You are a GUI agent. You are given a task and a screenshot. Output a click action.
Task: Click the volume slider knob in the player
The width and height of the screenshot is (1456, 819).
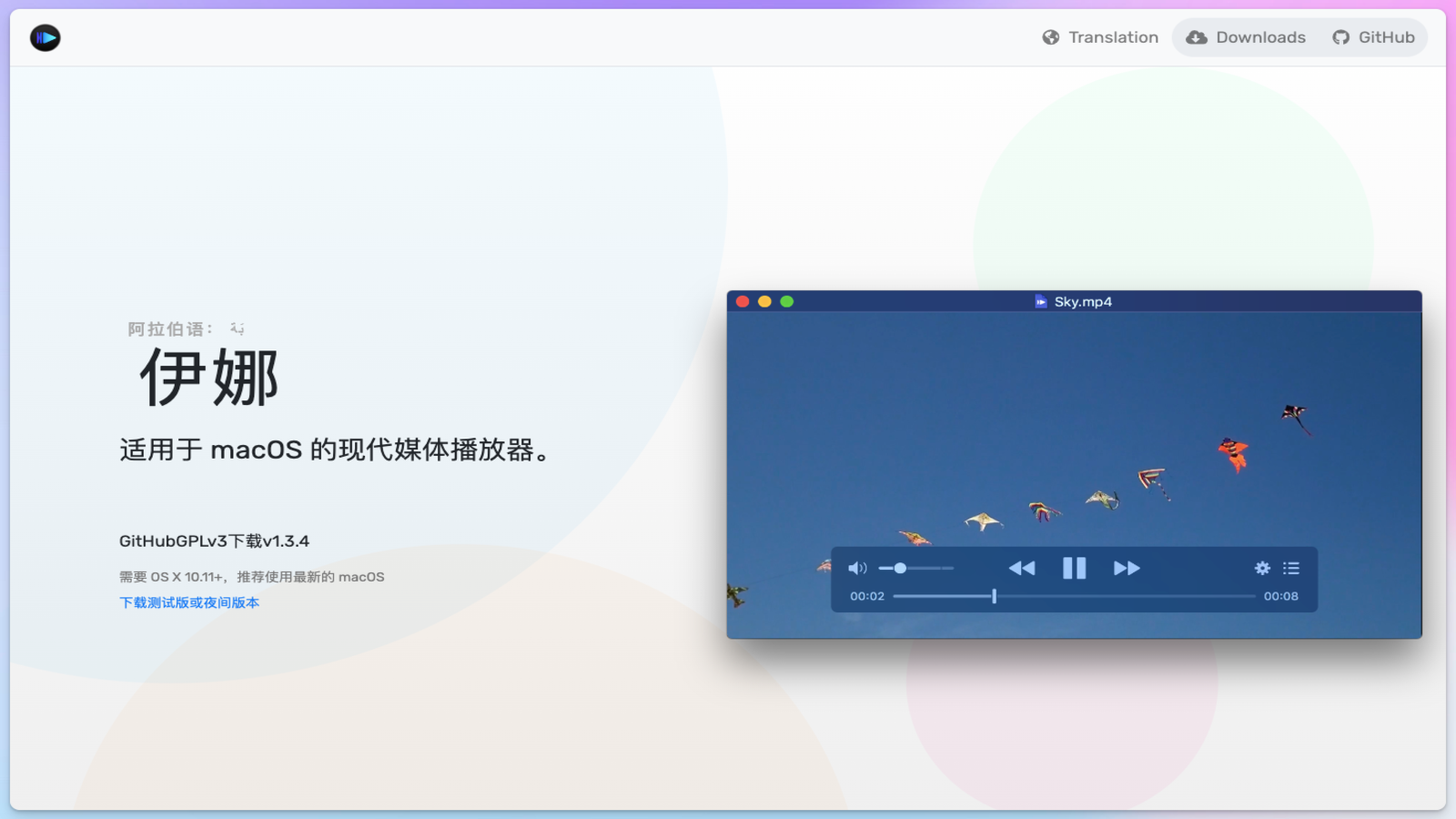coord(900,569)
